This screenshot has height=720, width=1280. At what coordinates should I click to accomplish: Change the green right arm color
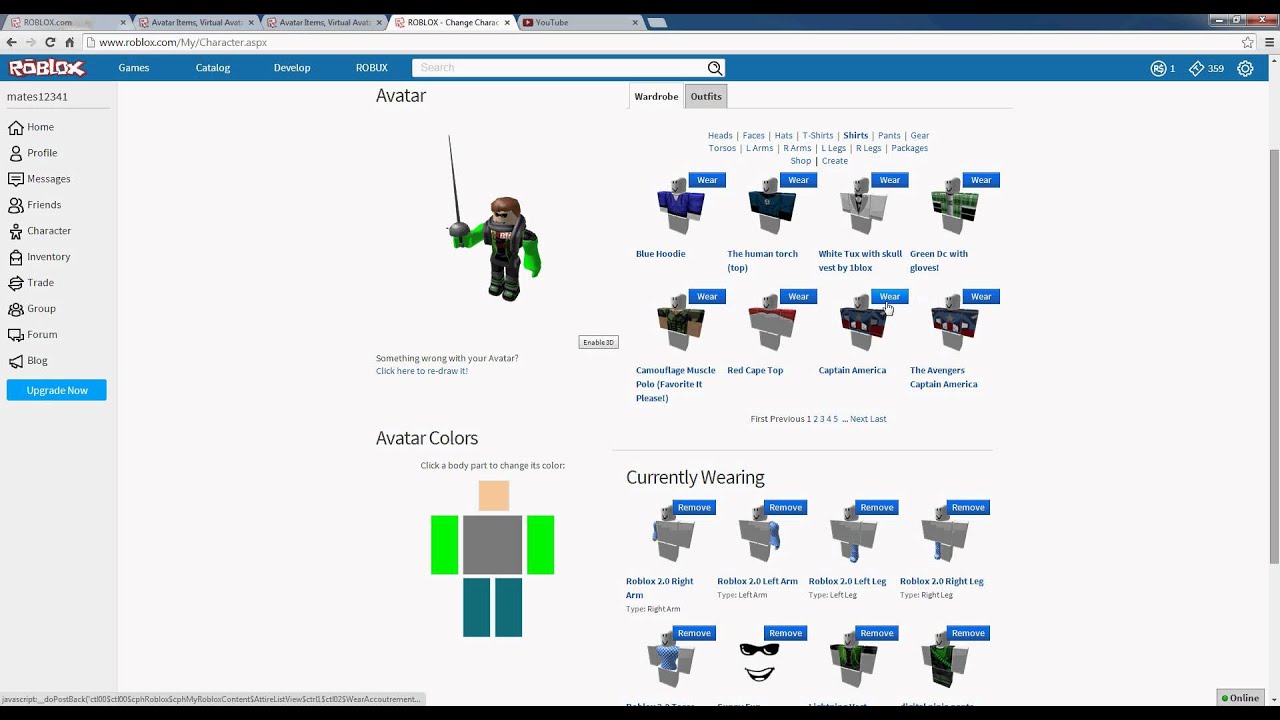tap(444, 545)
